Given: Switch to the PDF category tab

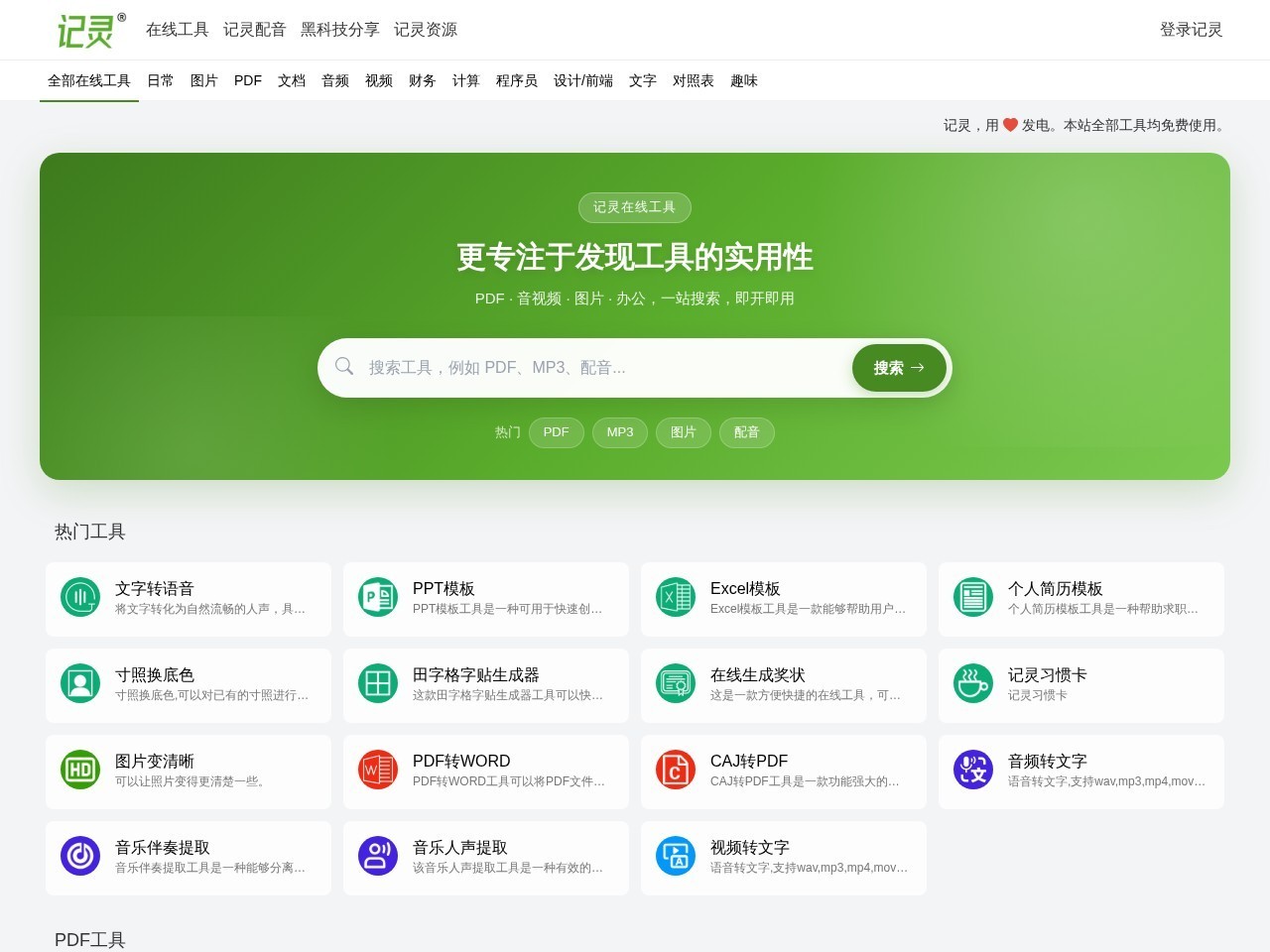Looking at the screenshot, I should tap(248, 80).
